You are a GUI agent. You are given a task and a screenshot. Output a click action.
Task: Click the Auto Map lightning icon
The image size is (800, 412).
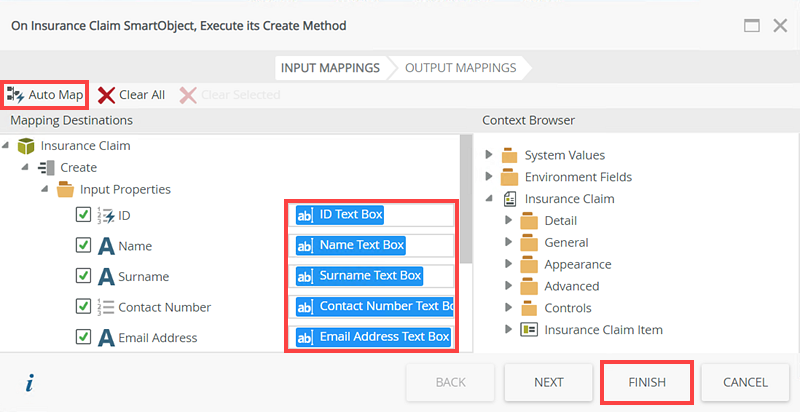point(15,95)
